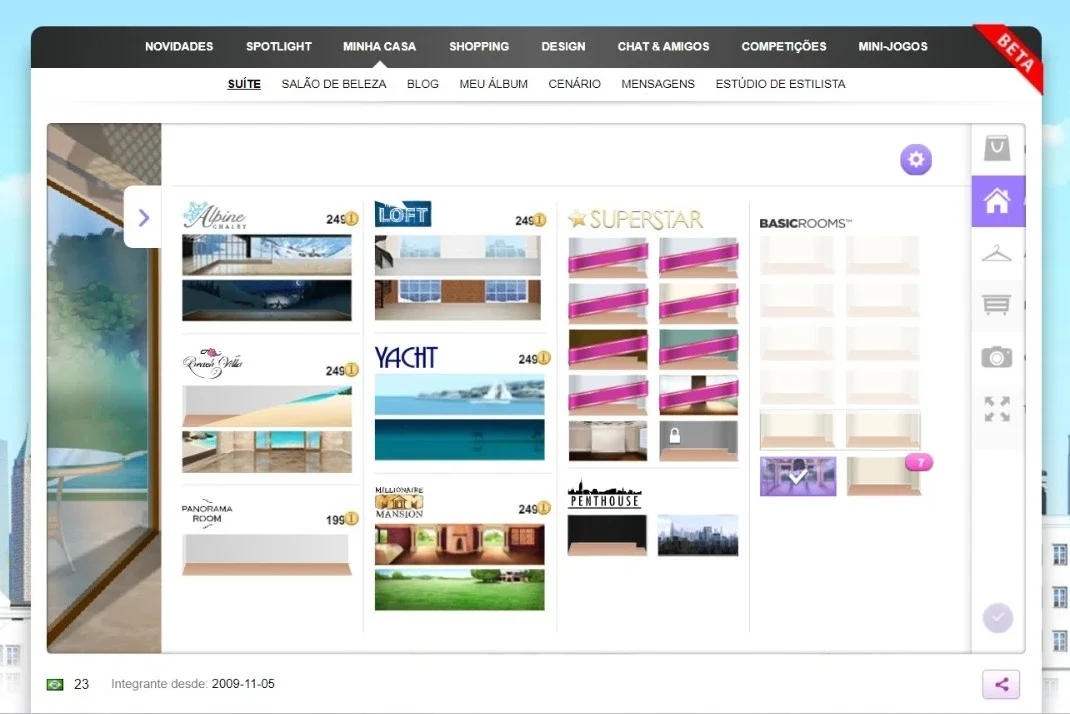
Task: Click the Millionaire Mansion coin price
Action: (x=534, y=509)
